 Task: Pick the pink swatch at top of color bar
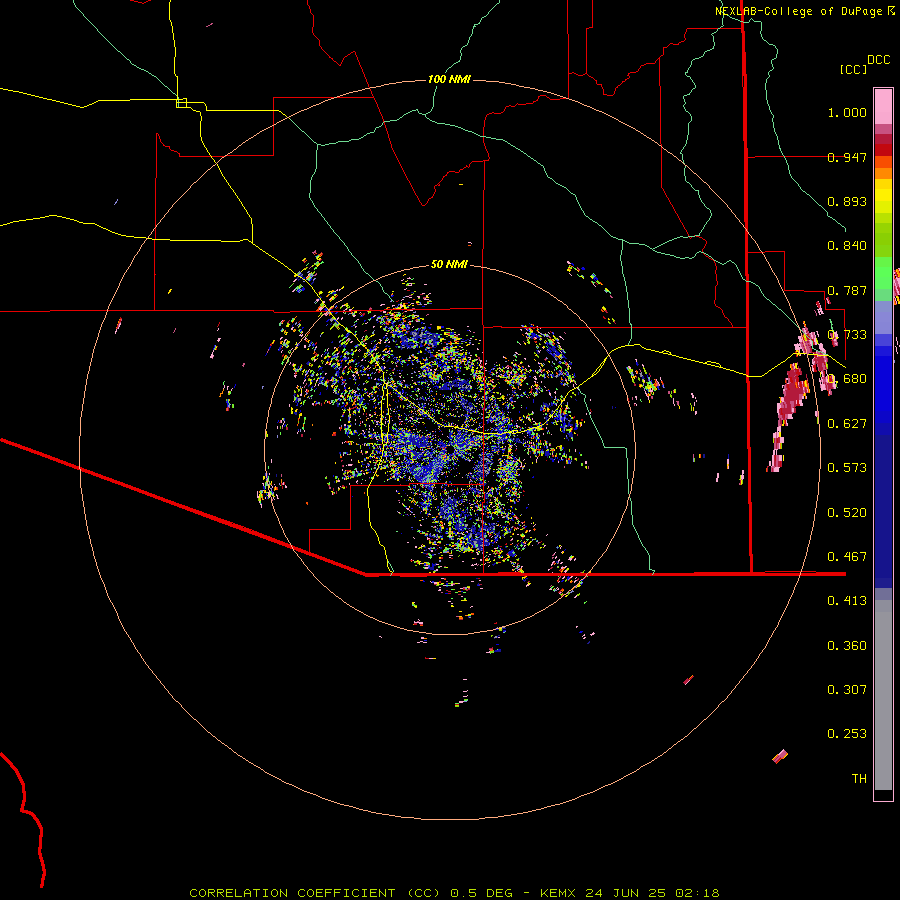tap(883, 106)
